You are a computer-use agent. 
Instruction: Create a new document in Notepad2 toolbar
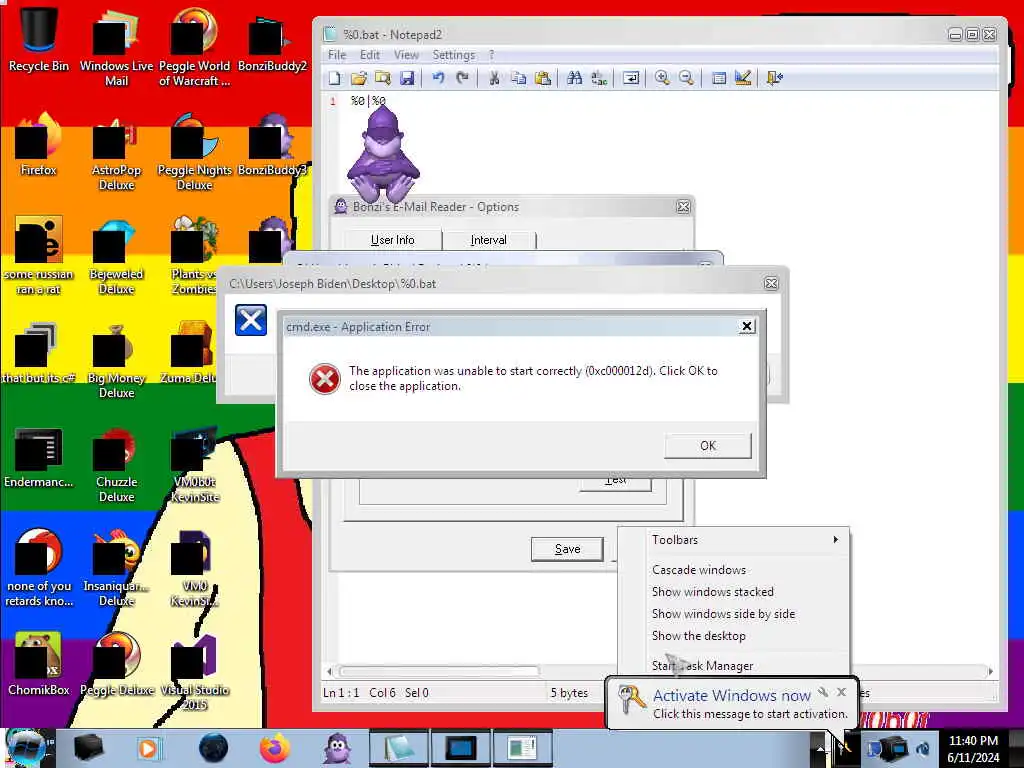(335, 78)
